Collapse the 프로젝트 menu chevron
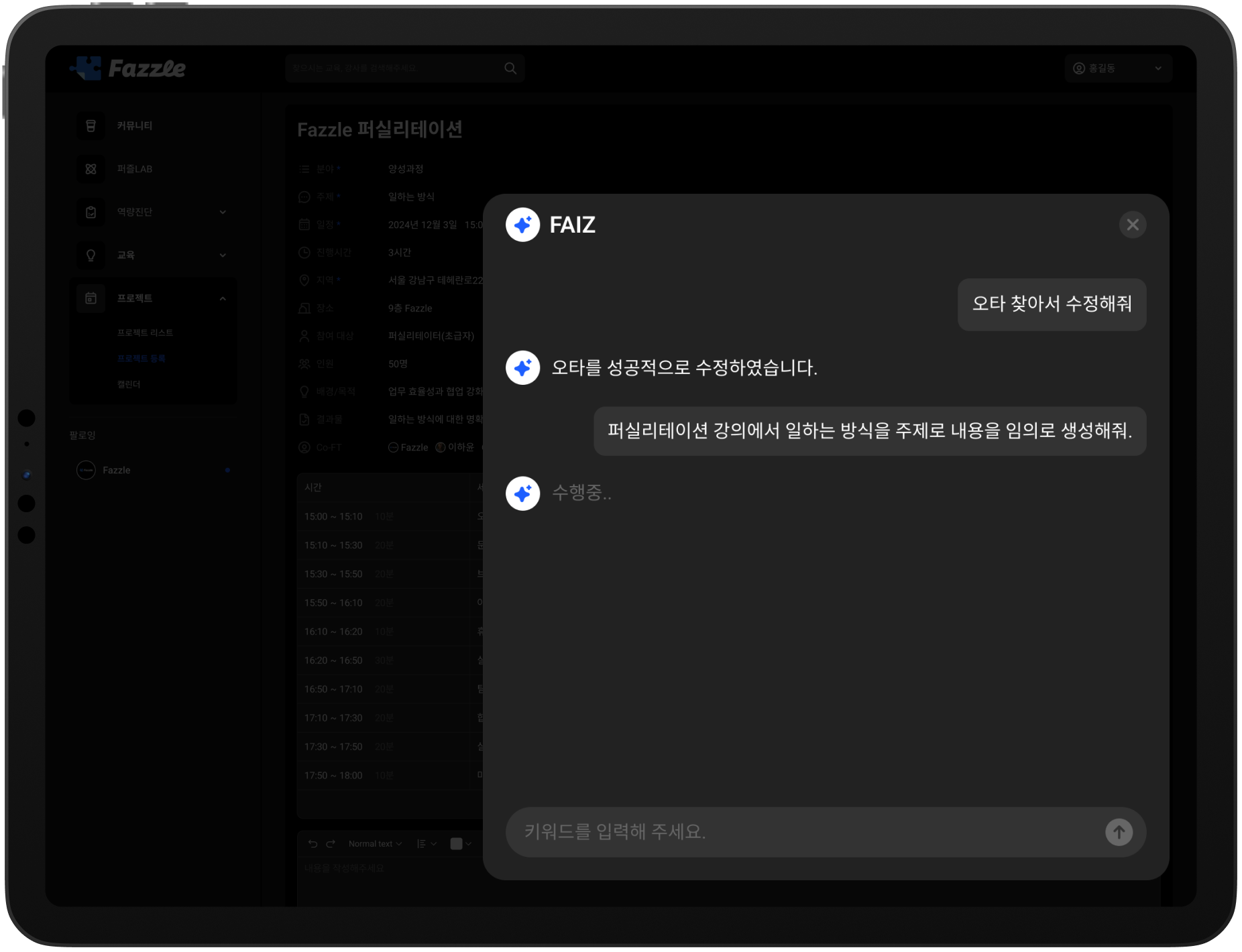1242x952 pixels. tap(223, 298)
